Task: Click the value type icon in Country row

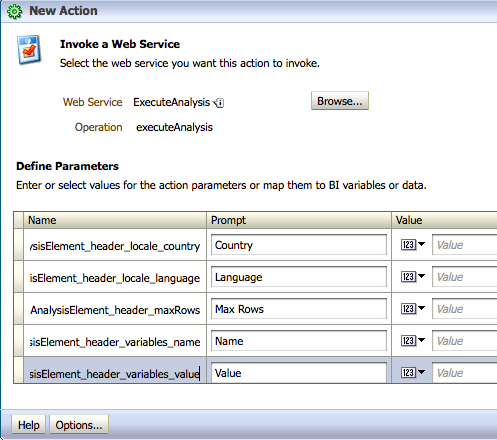Action: (408, 245)
